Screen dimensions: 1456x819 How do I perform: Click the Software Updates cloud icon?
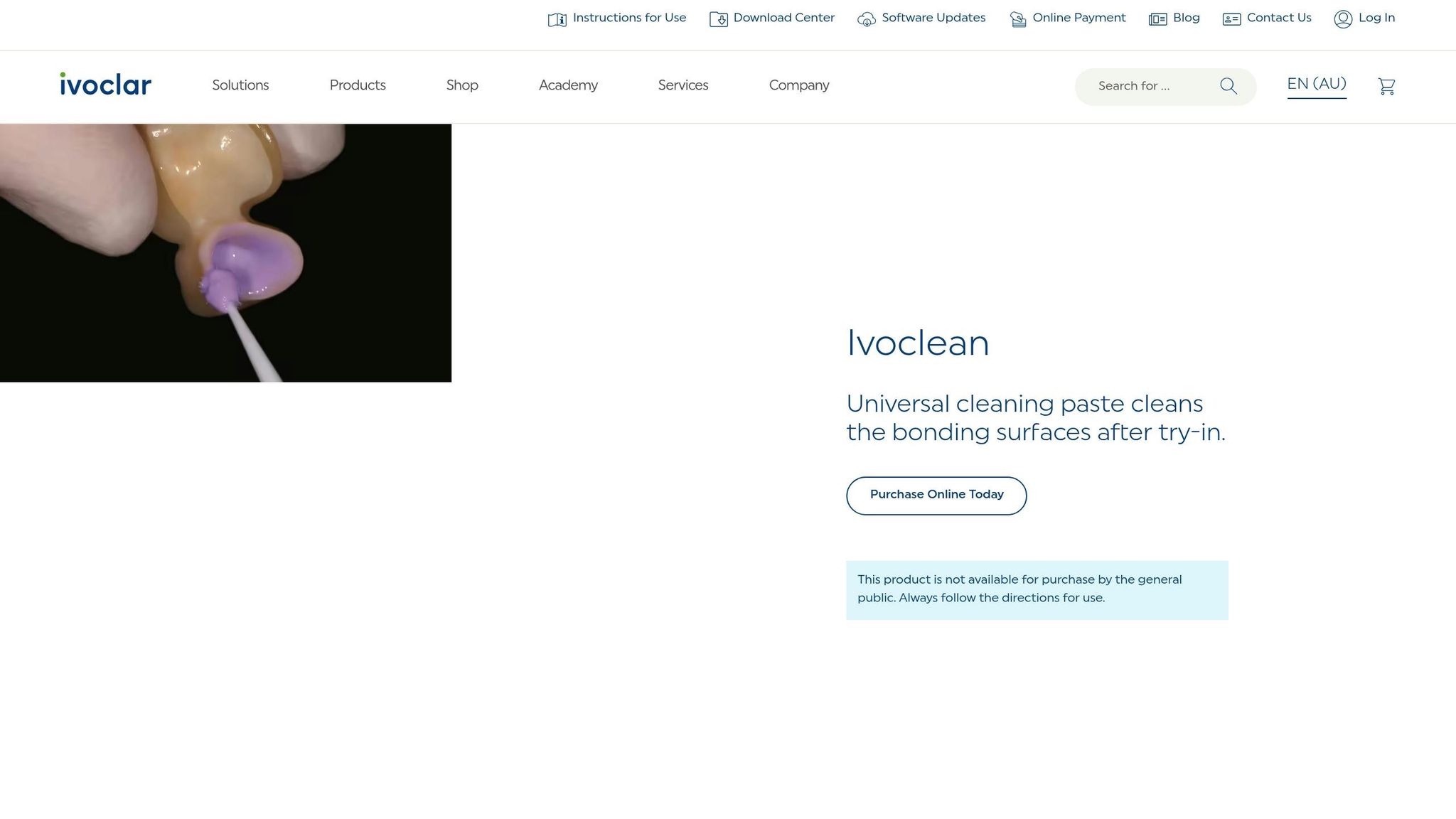(x=866, y=19)
